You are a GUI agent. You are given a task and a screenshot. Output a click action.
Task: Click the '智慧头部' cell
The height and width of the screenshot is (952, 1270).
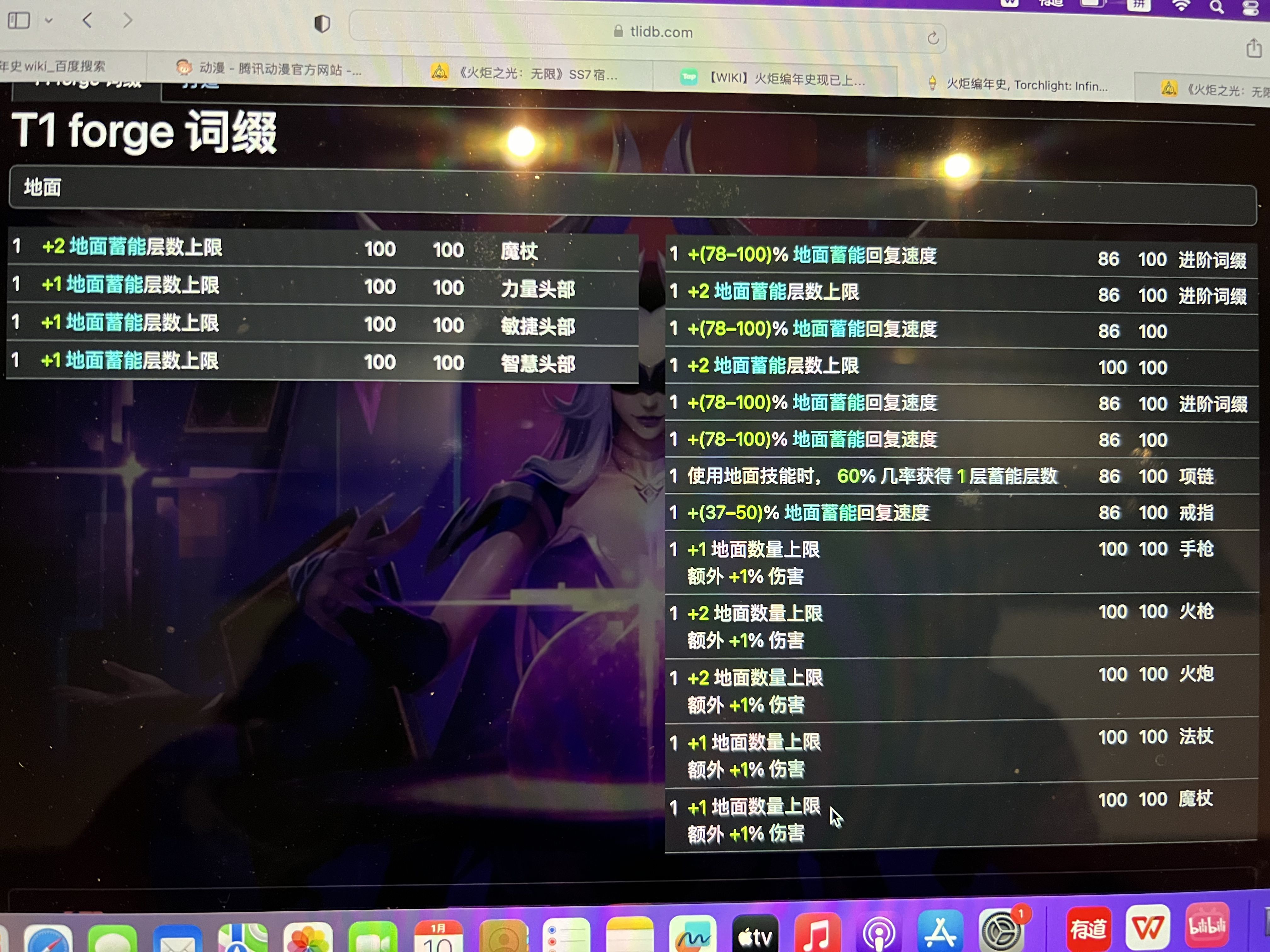537,363
